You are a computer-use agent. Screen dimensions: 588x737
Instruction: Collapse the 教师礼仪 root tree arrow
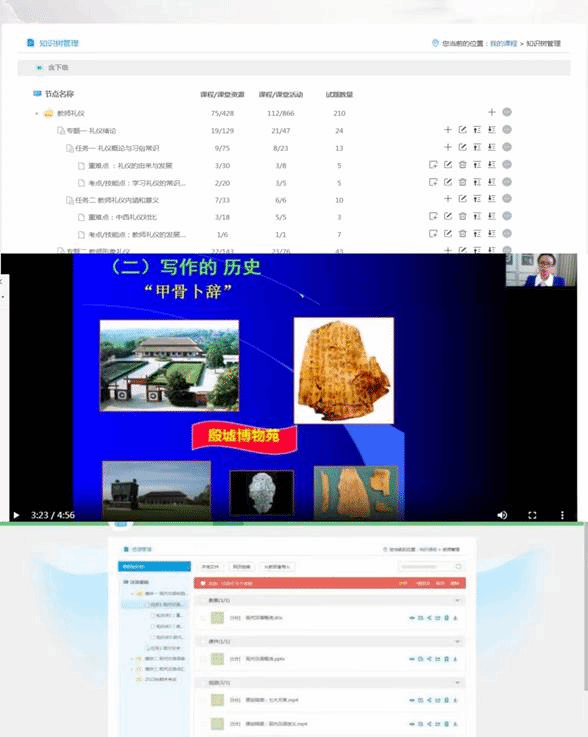[x=37, y=113]
